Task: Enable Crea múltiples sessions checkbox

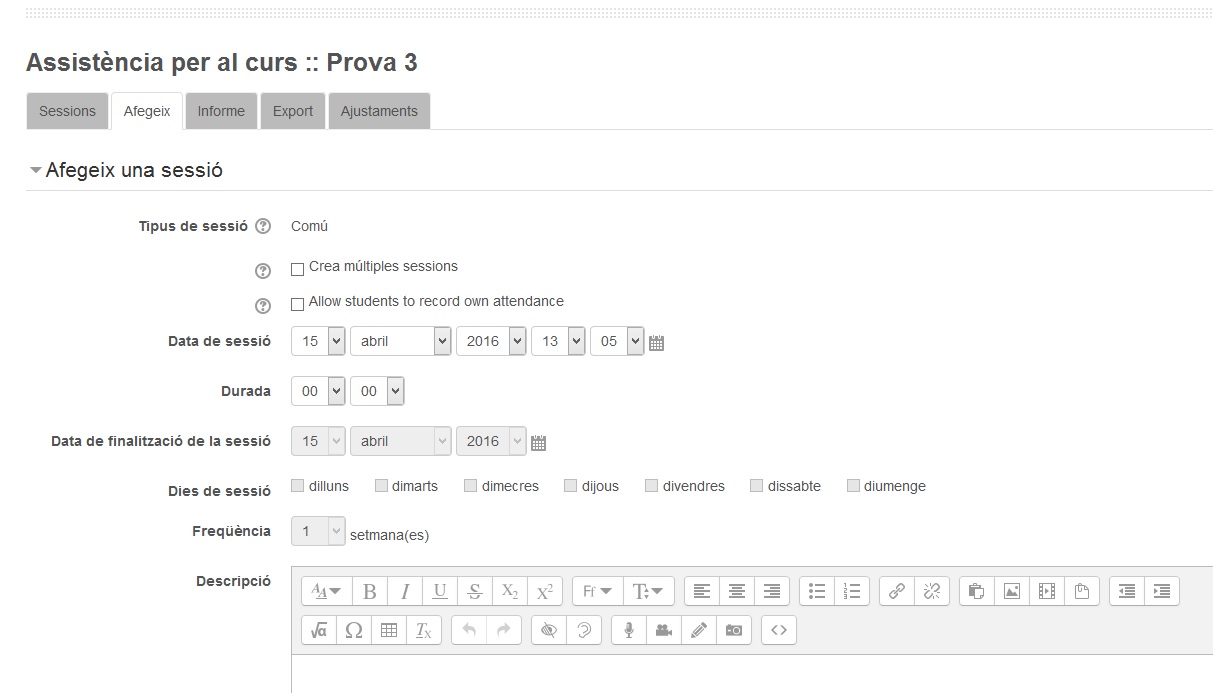Action: tap(297, 269)
